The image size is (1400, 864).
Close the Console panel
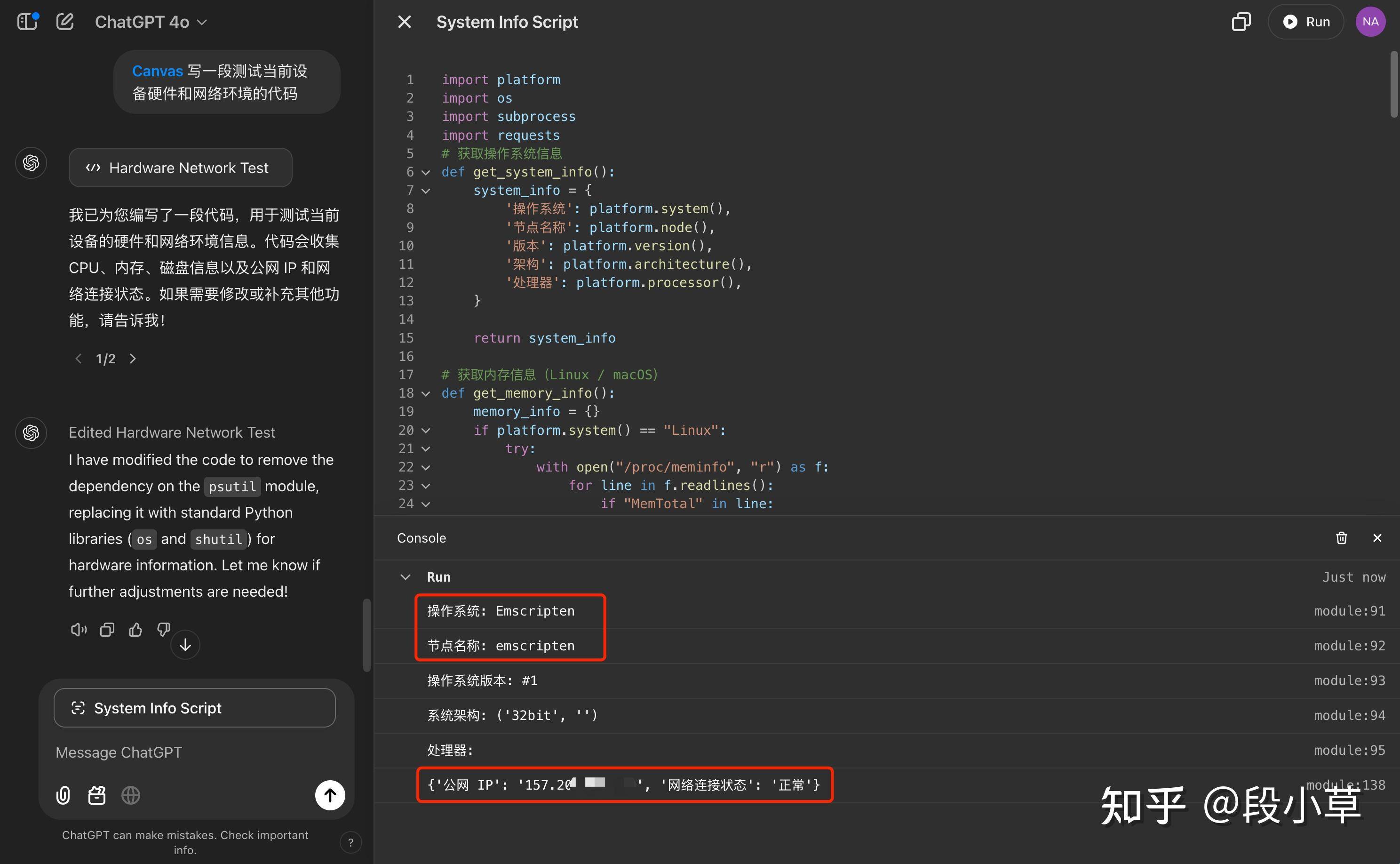(1377, 538)
